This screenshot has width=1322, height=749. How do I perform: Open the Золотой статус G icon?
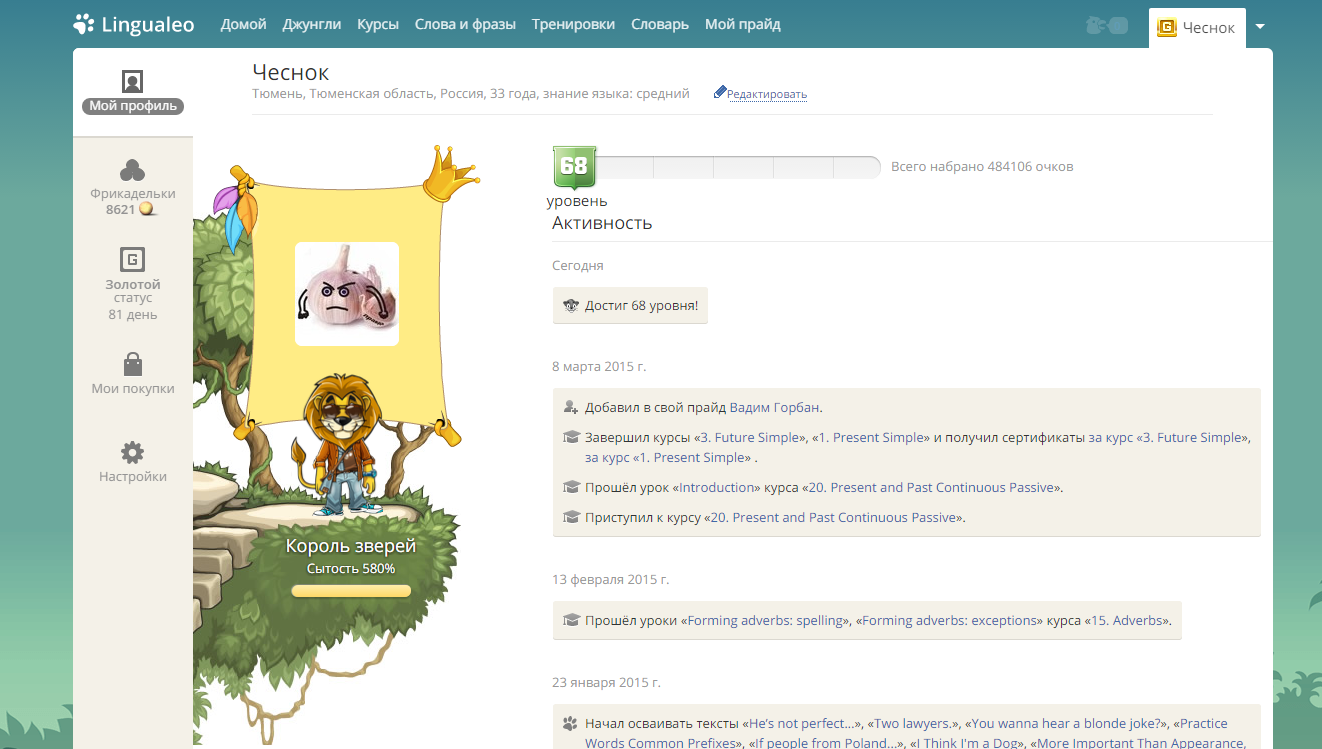[x=133, y=261]
